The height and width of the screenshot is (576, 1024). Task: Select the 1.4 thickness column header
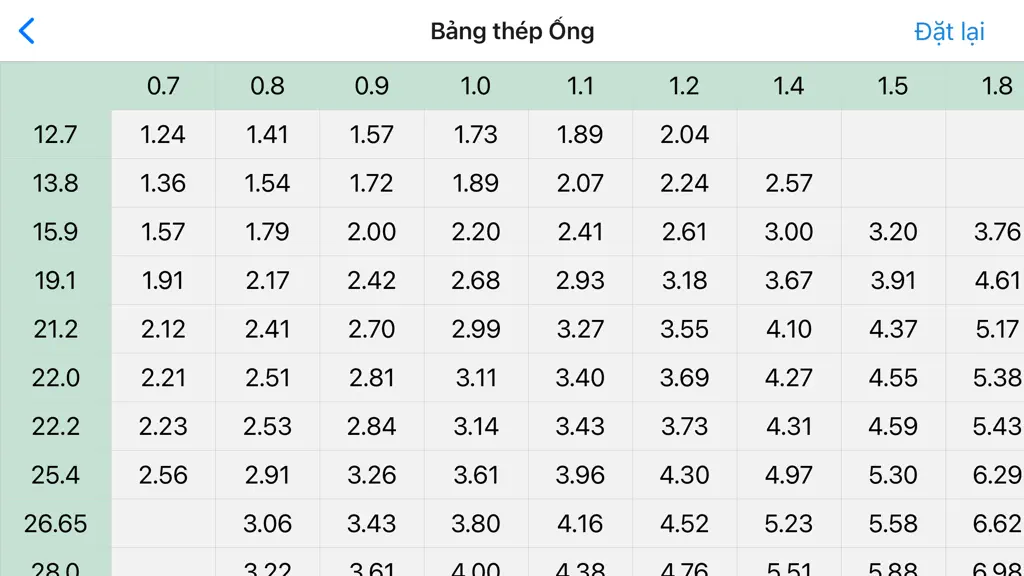point(789,86)
